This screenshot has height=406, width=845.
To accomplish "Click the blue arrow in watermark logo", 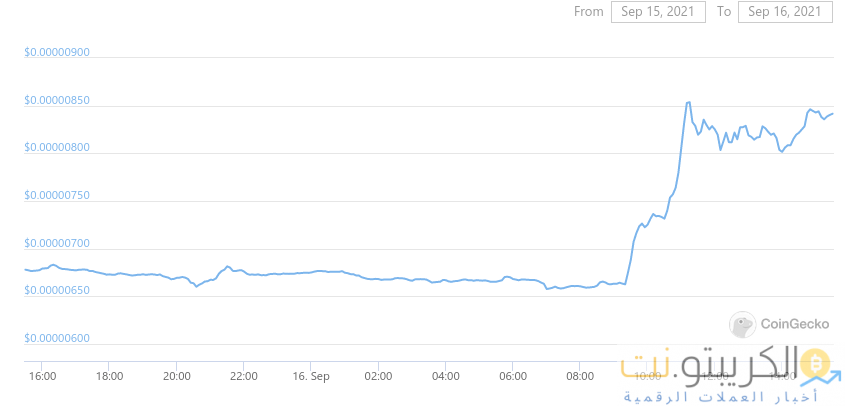I will (822, 377).
